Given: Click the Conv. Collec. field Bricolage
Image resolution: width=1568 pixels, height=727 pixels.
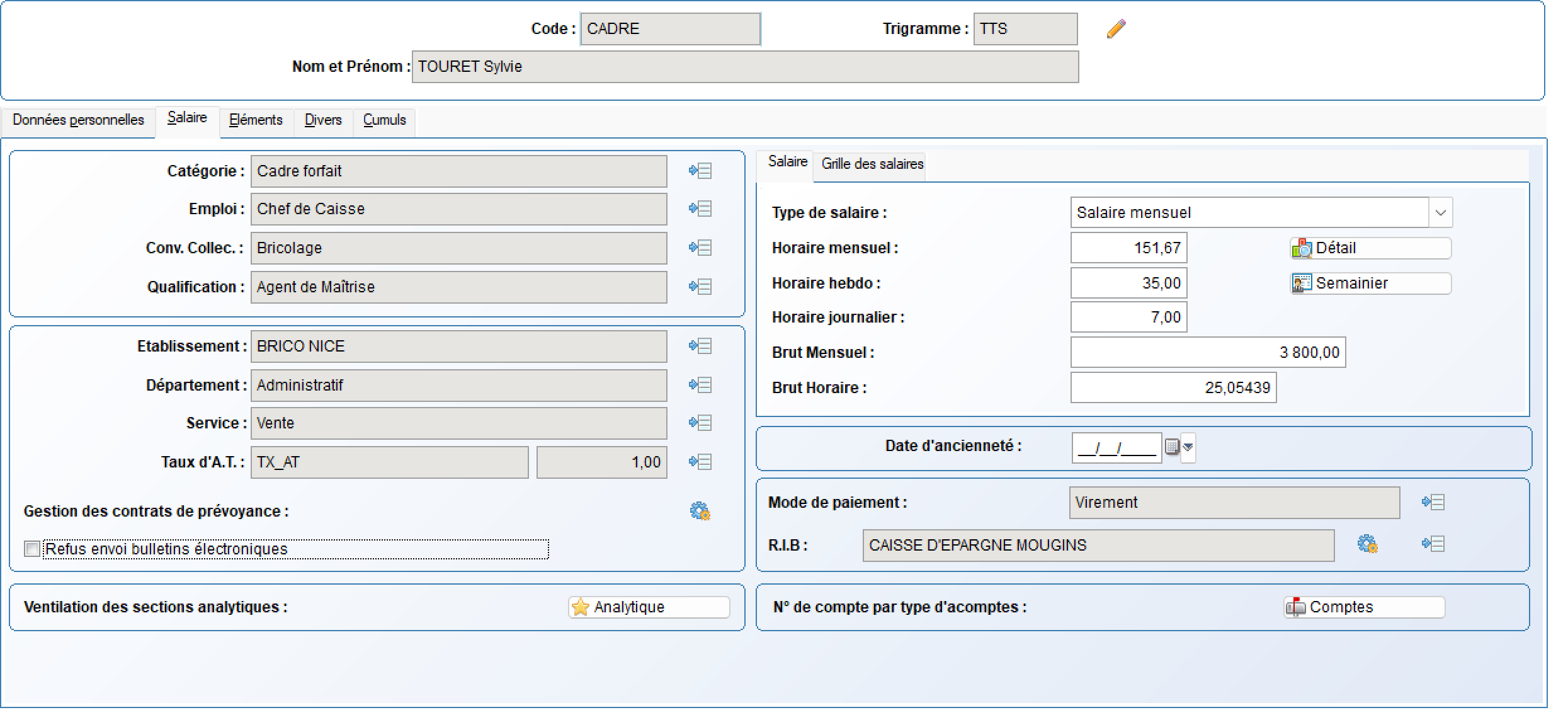Looking at the screenshot, I should [x=459, y=248].
